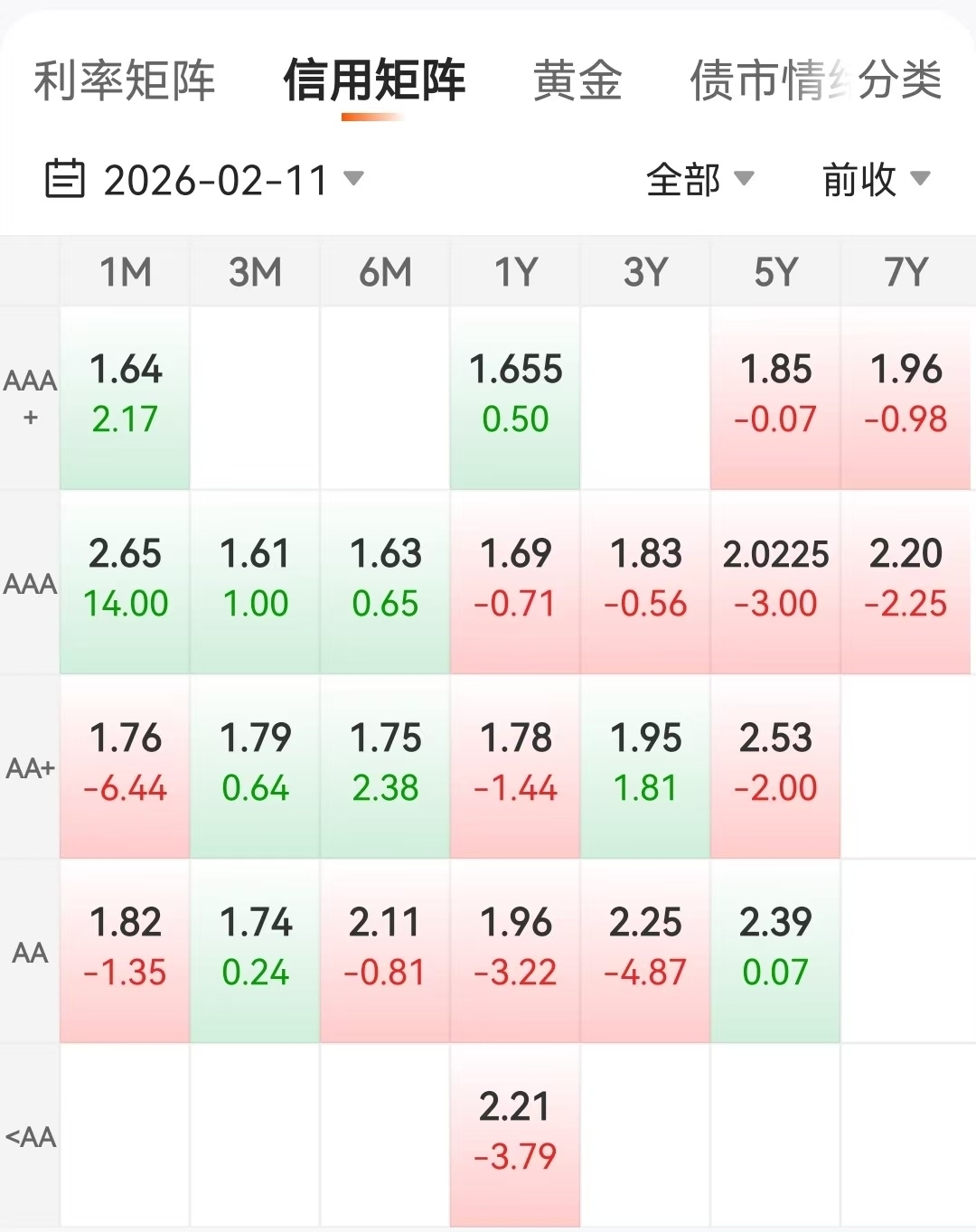Open the 全部 filter dropdown
Viewport: 976px width, 1232px height.
[x=699, y=179]
